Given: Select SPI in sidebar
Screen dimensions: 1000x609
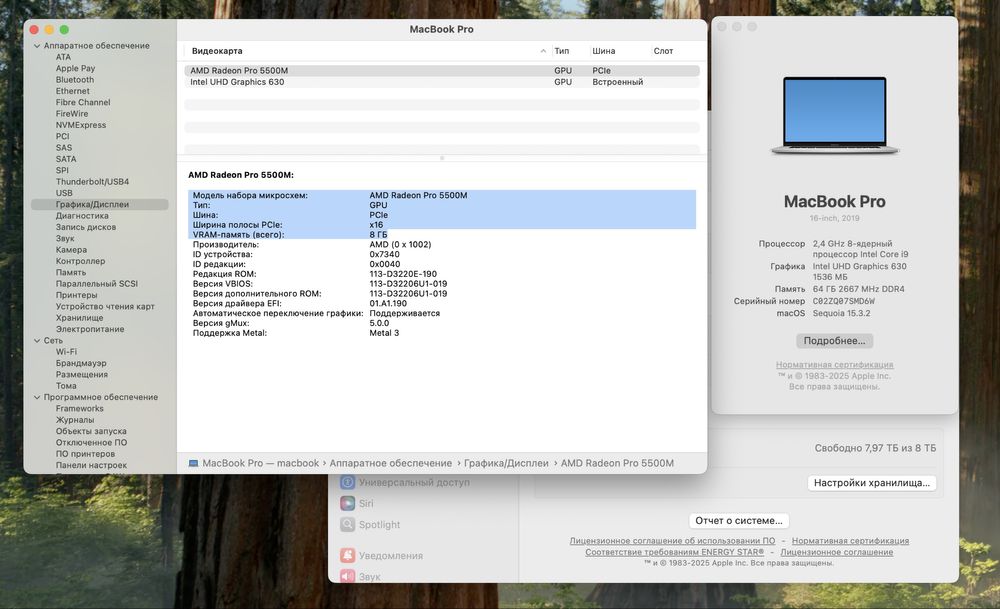Looking at the screenshot, I should 62,170.
